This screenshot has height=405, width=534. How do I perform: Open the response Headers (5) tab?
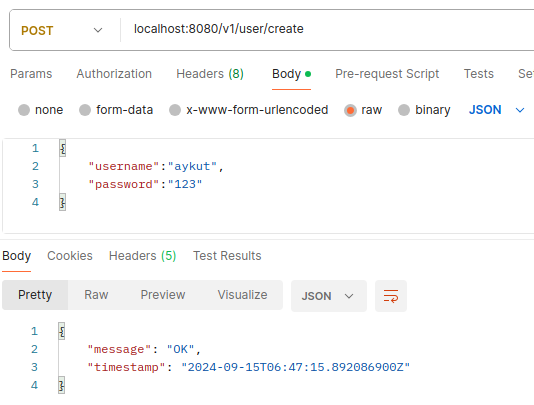(x=142, y=256)
